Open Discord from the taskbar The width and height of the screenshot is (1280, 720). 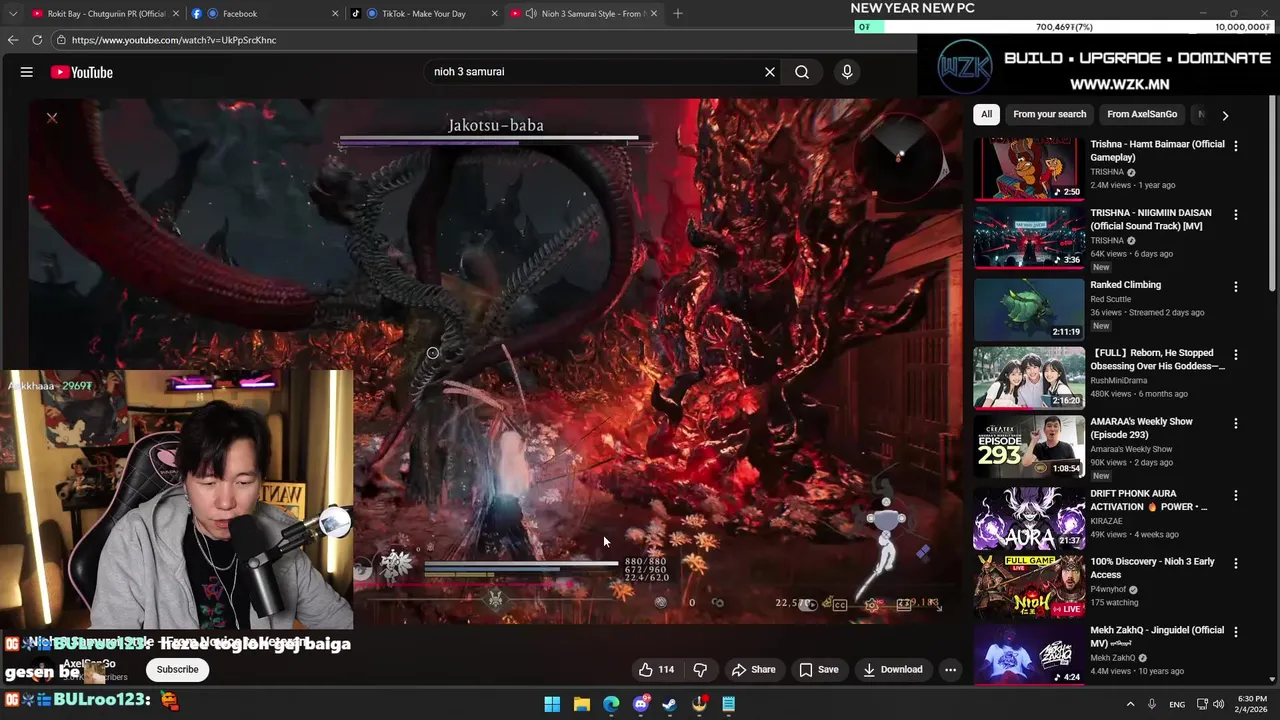[640, 704]
